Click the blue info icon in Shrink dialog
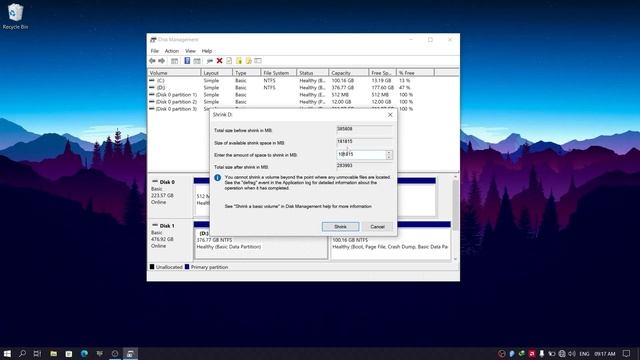This screenshot has height=360, width=640. tap(218, 178)
